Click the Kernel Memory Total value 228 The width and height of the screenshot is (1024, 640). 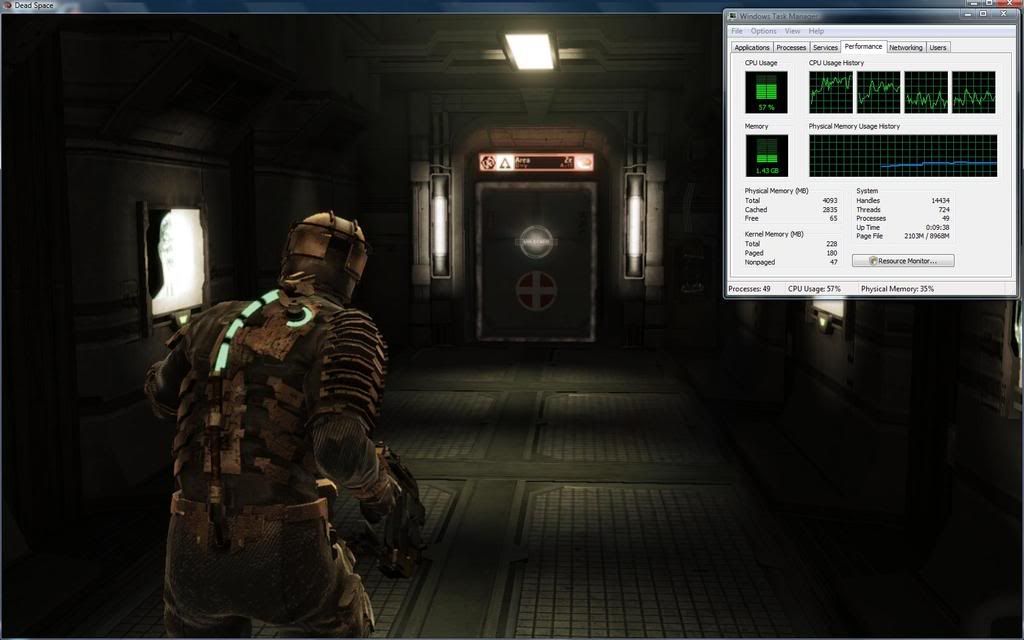coord(831,244)
